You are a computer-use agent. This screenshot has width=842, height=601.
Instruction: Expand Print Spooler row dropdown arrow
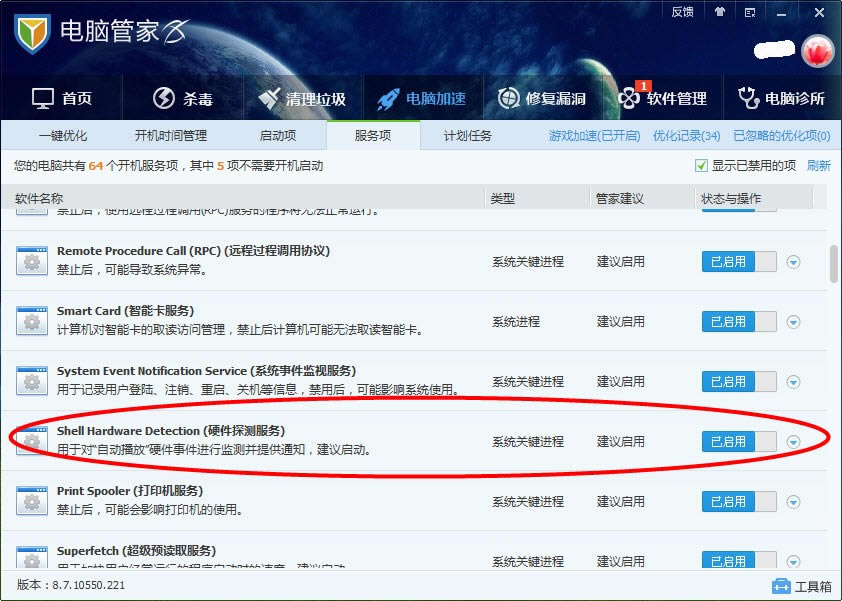pos(793,502)
